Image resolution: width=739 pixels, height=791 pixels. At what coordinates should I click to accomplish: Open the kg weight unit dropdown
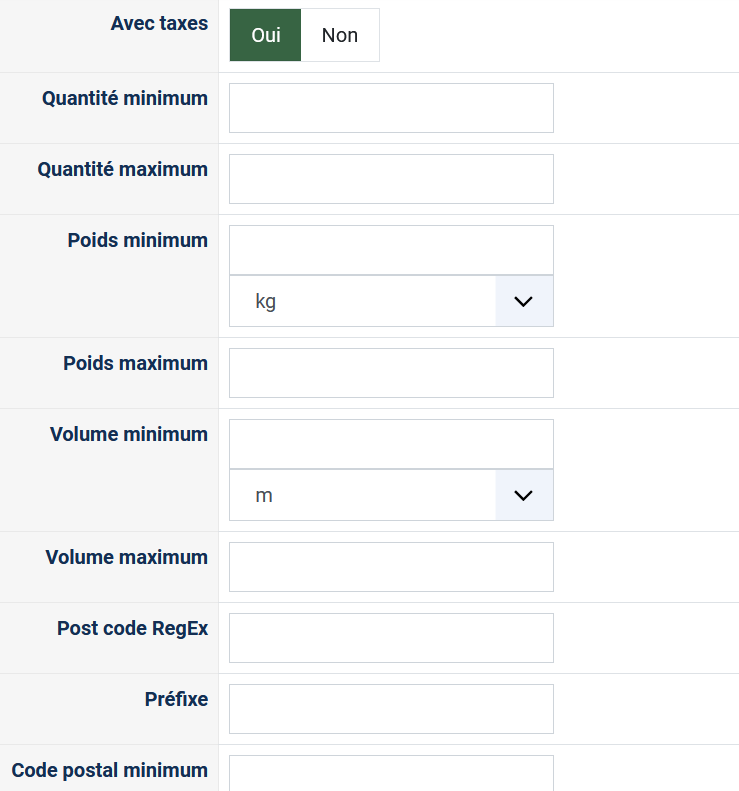coord(362,301)
